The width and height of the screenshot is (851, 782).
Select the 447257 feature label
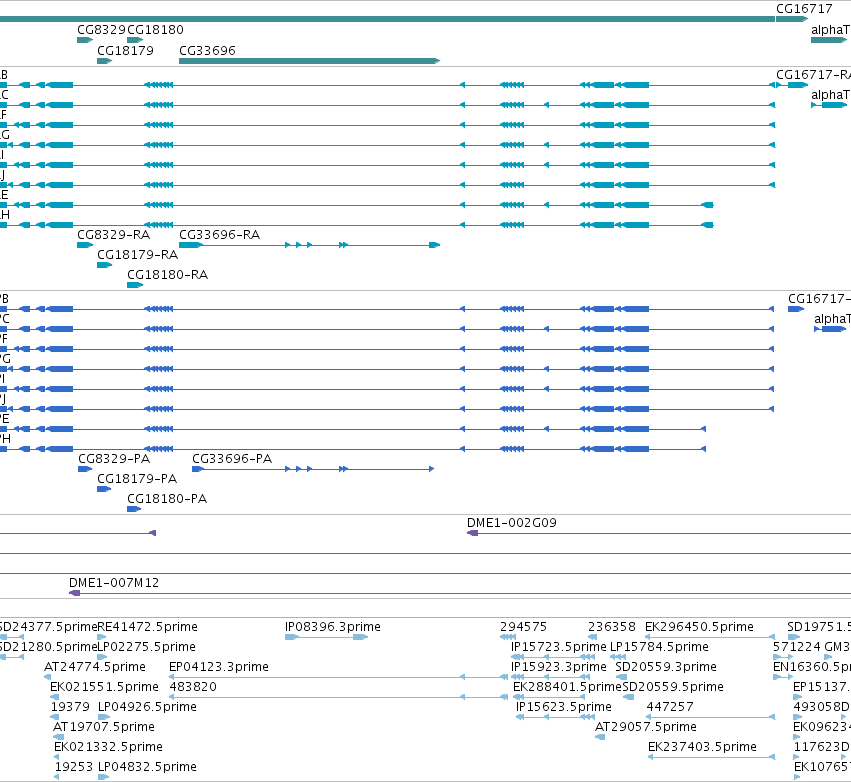tap(670, 707)
